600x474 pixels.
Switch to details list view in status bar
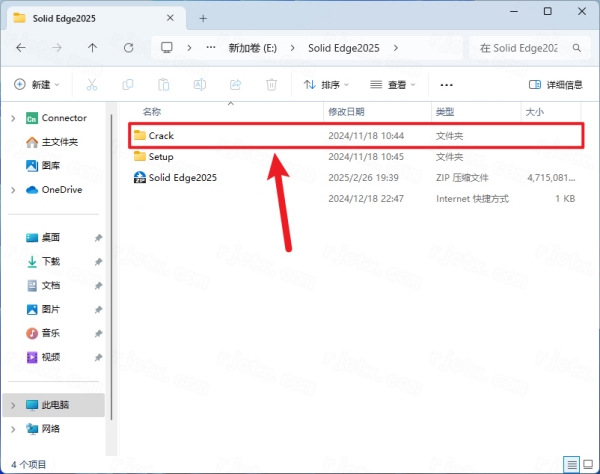coord(572,464)
